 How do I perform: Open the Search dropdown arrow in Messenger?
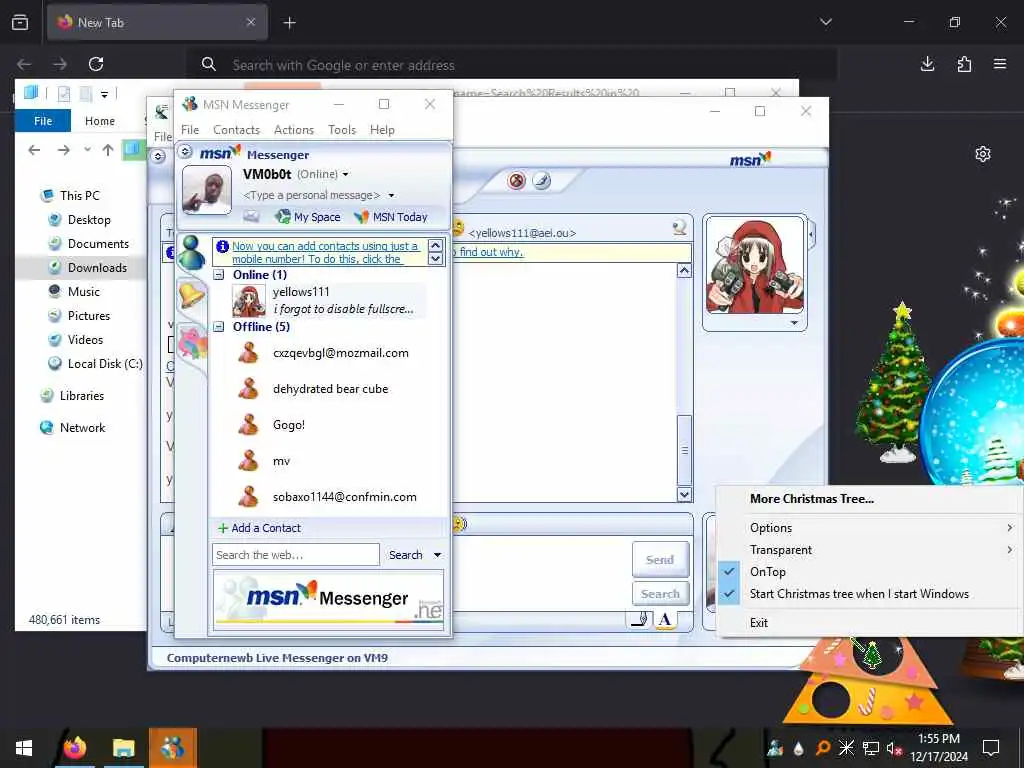click(x=437, y=555)
